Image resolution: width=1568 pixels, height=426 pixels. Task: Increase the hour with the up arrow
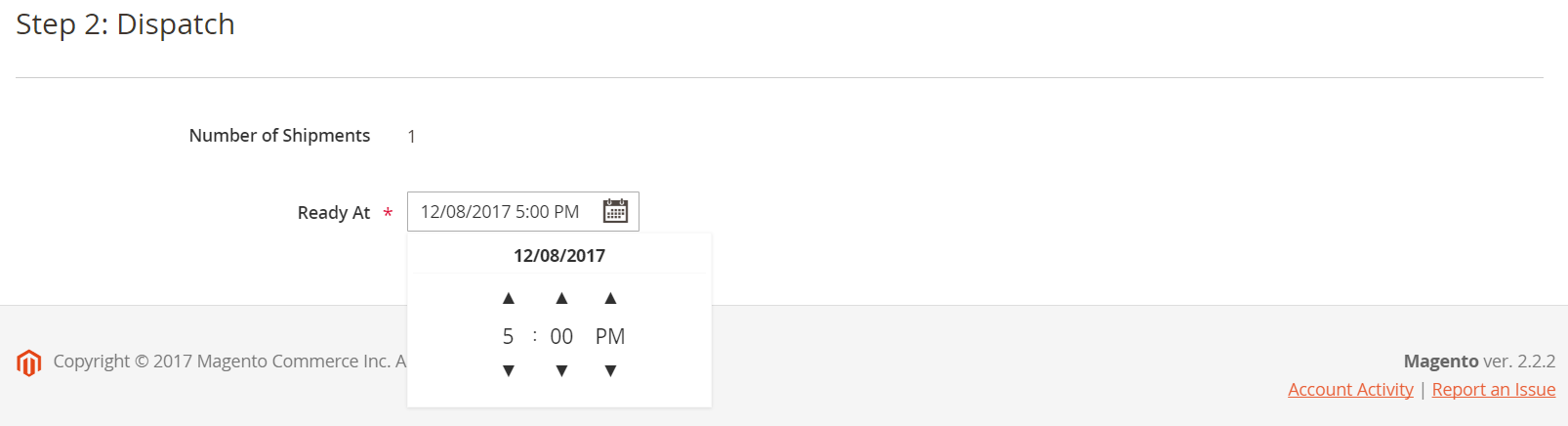tap(509, 298)
